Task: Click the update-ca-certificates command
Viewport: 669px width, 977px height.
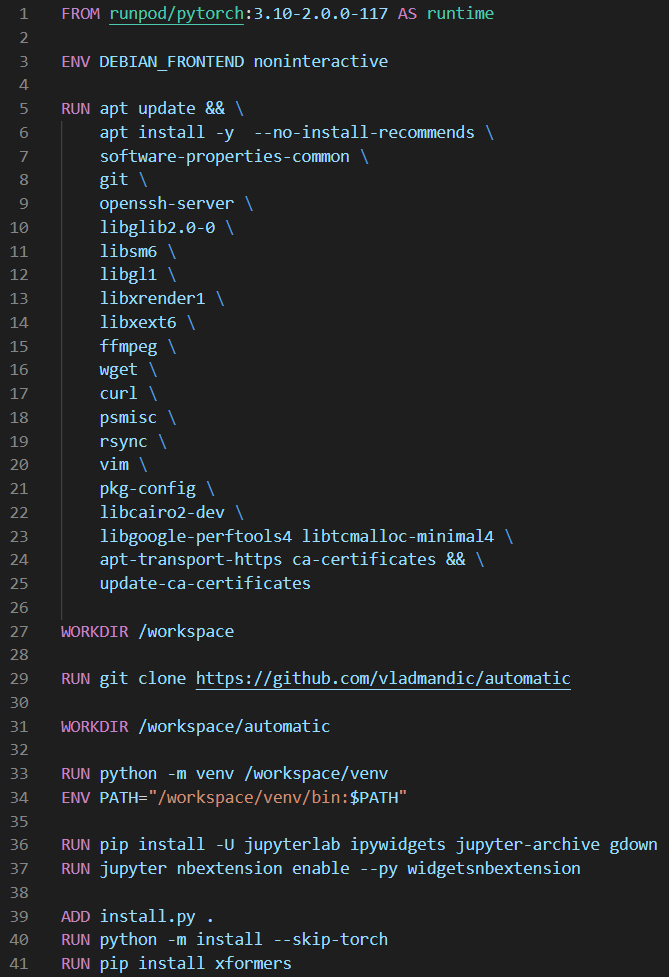Action: (x=205, y=584)
